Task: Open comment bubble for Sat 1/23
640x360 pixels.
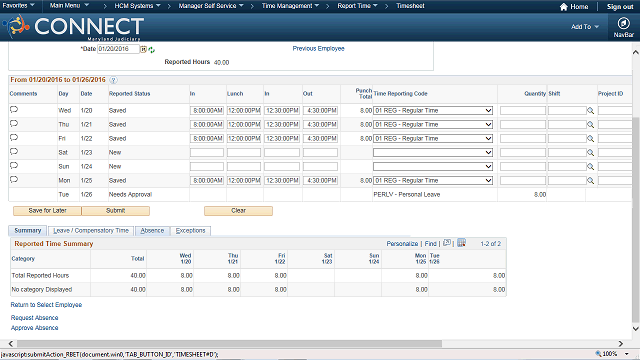Action: (14, 151)
